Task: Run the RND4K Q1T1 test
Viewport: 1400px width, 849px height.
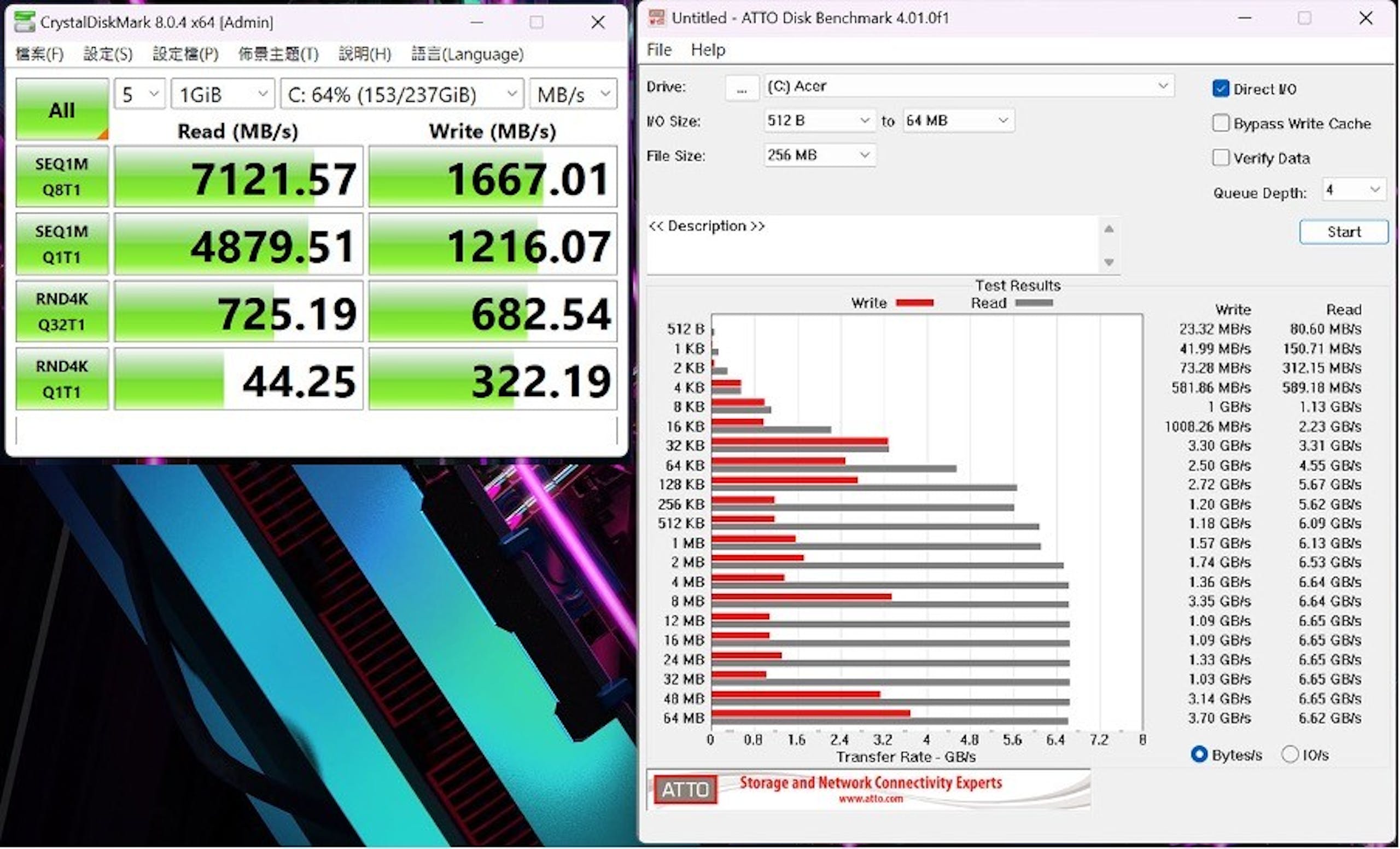Action: [62, 379]
